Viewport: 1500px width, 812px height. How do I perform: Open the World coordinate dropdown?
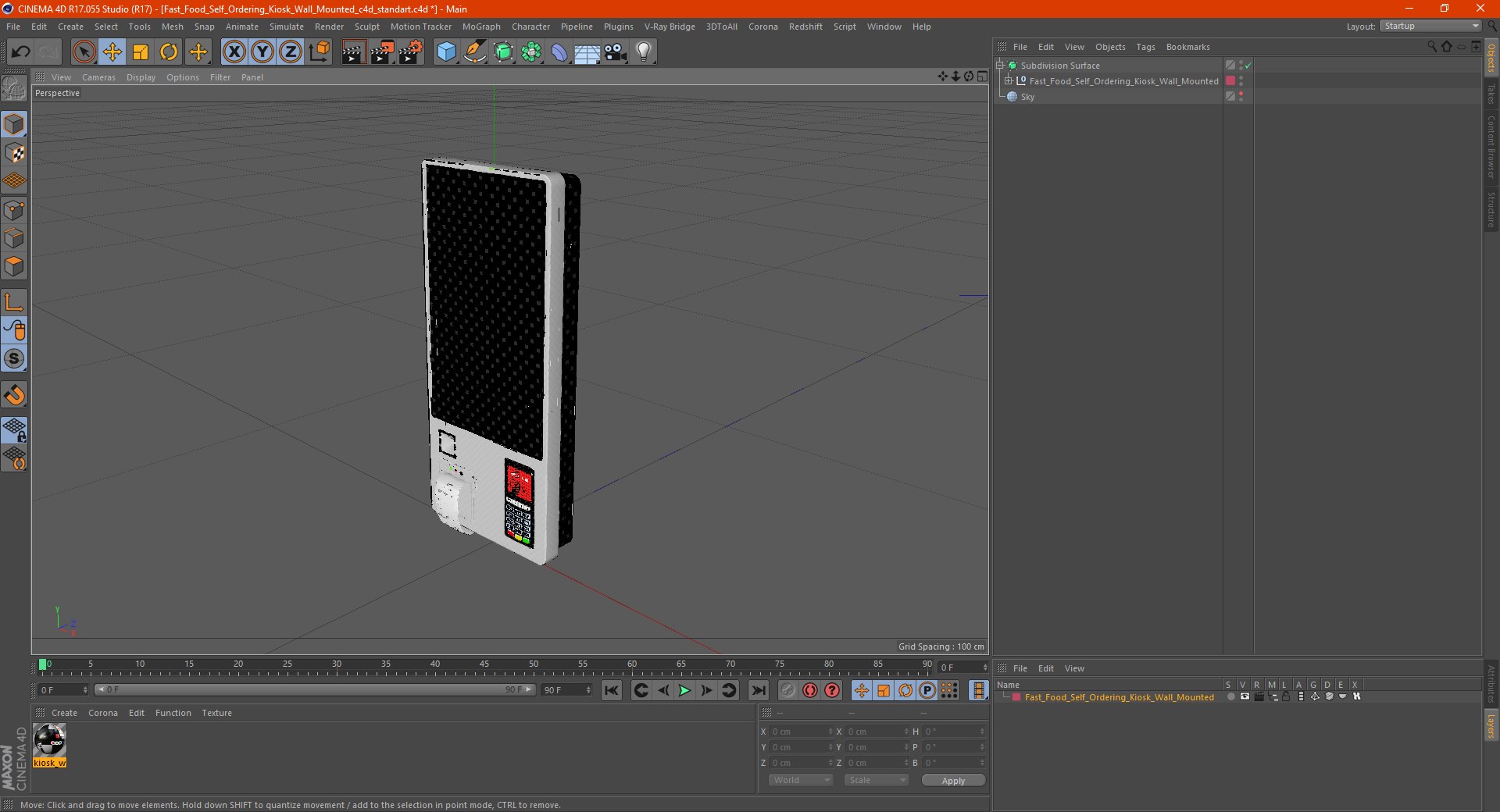(x=801, y=780)
